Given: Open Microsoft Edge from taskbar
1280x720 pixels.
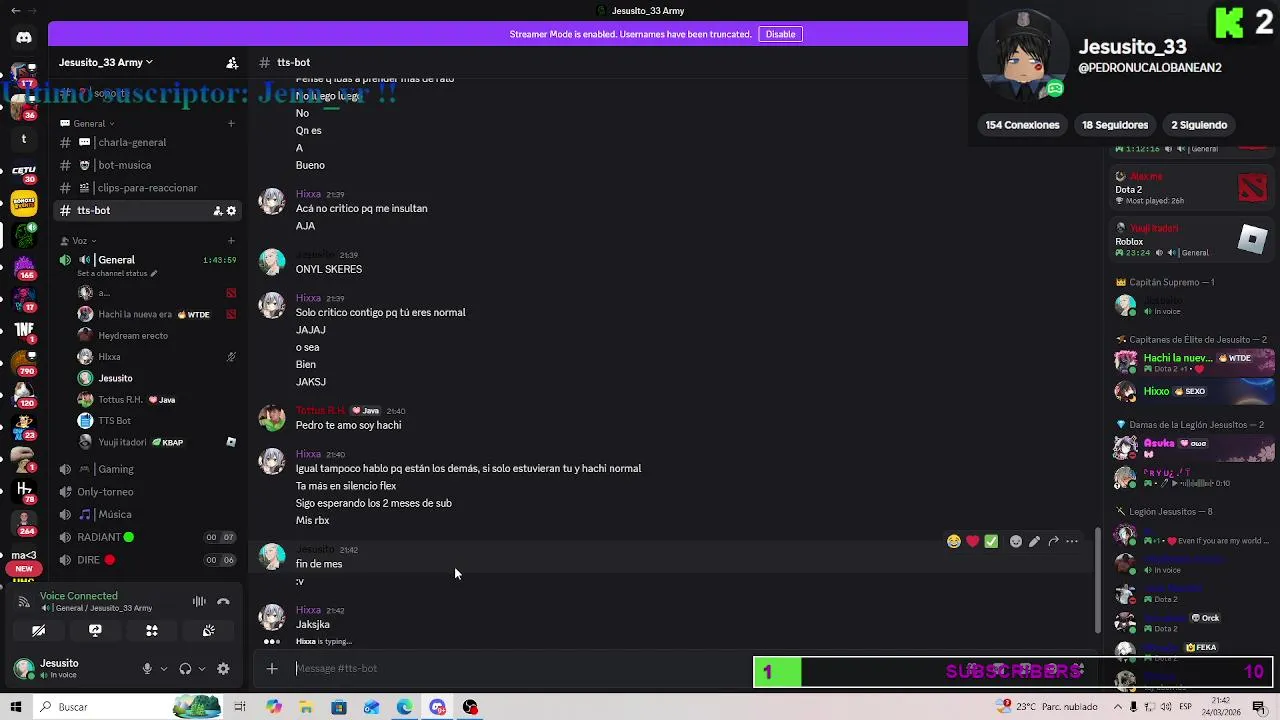Looking at the screenshot, I should 404,707.
